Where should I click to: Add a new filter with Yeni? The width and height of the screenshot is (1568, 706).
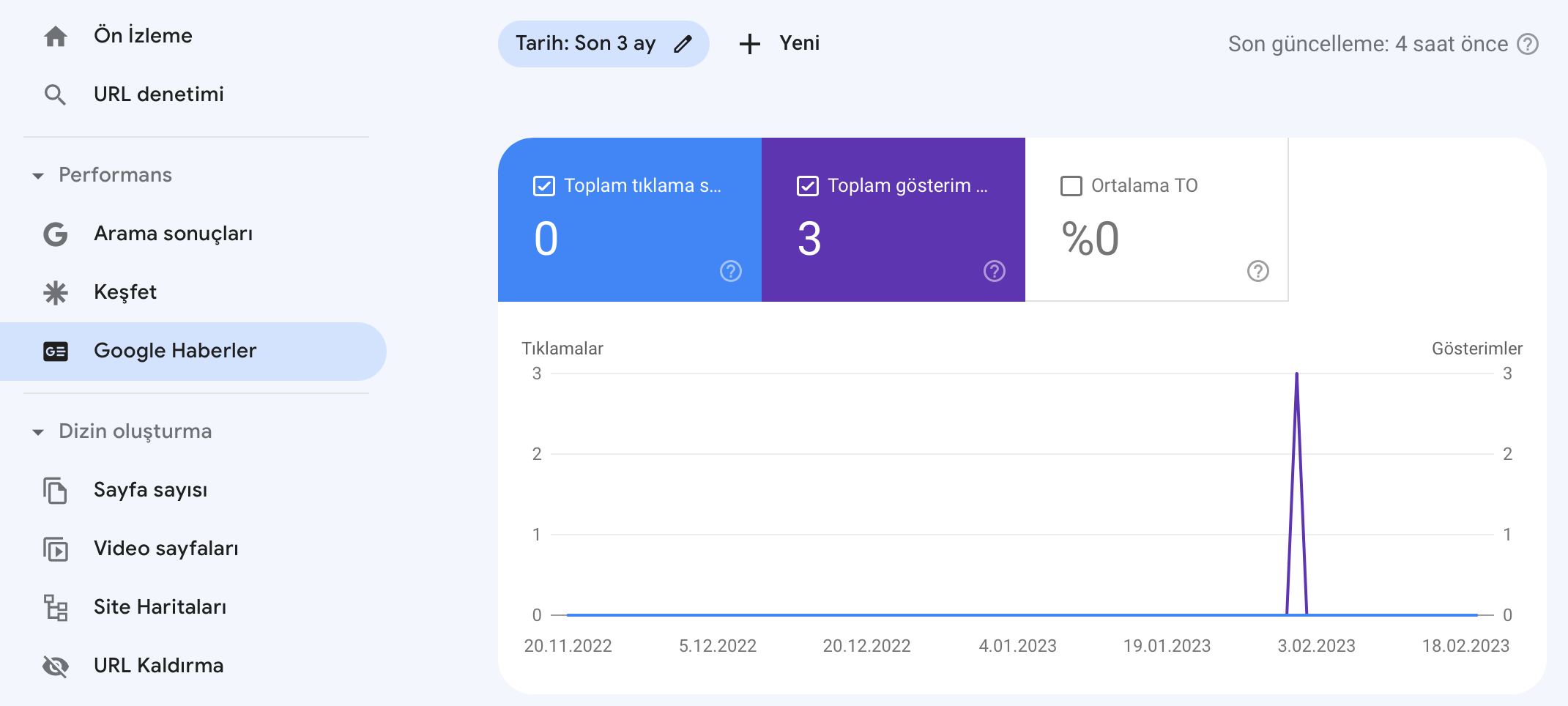779,44
